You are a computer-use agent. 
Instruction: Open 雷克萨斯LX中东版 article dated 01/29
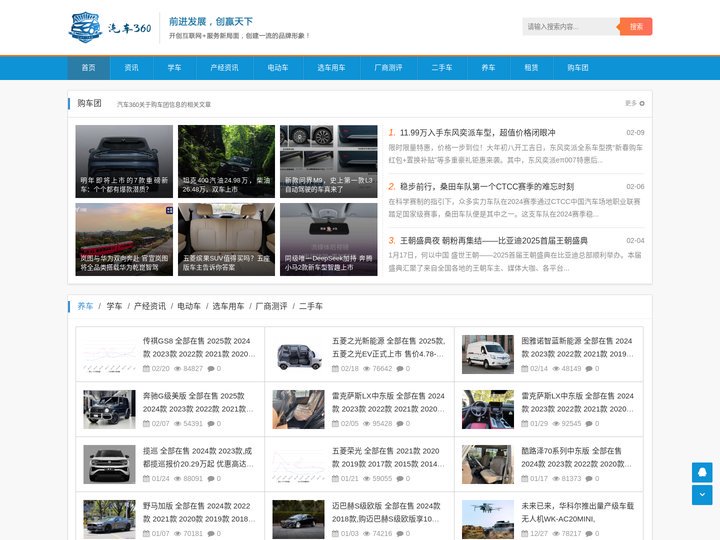(577, 402)
